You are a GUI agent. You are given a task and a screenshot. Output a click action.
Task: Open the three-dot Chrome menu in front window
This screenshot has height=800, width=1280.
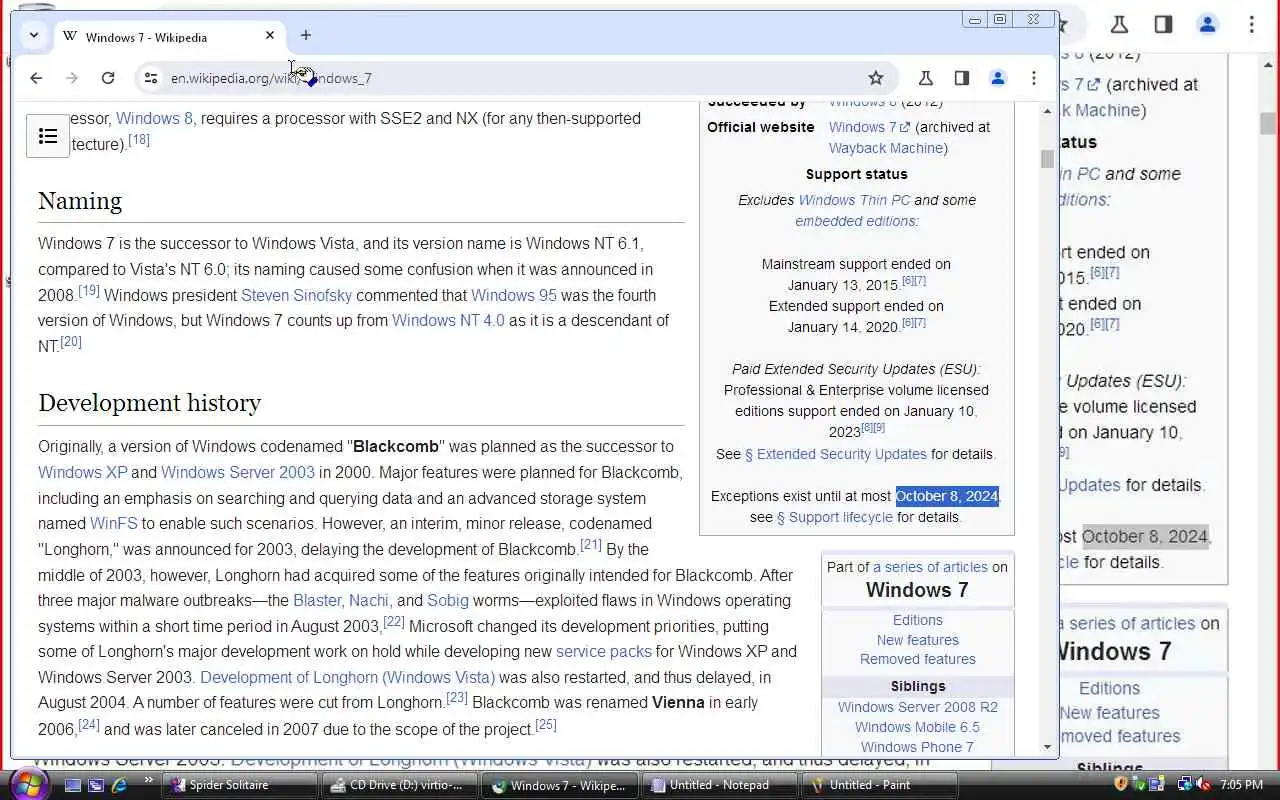(x=1034, y=78)
